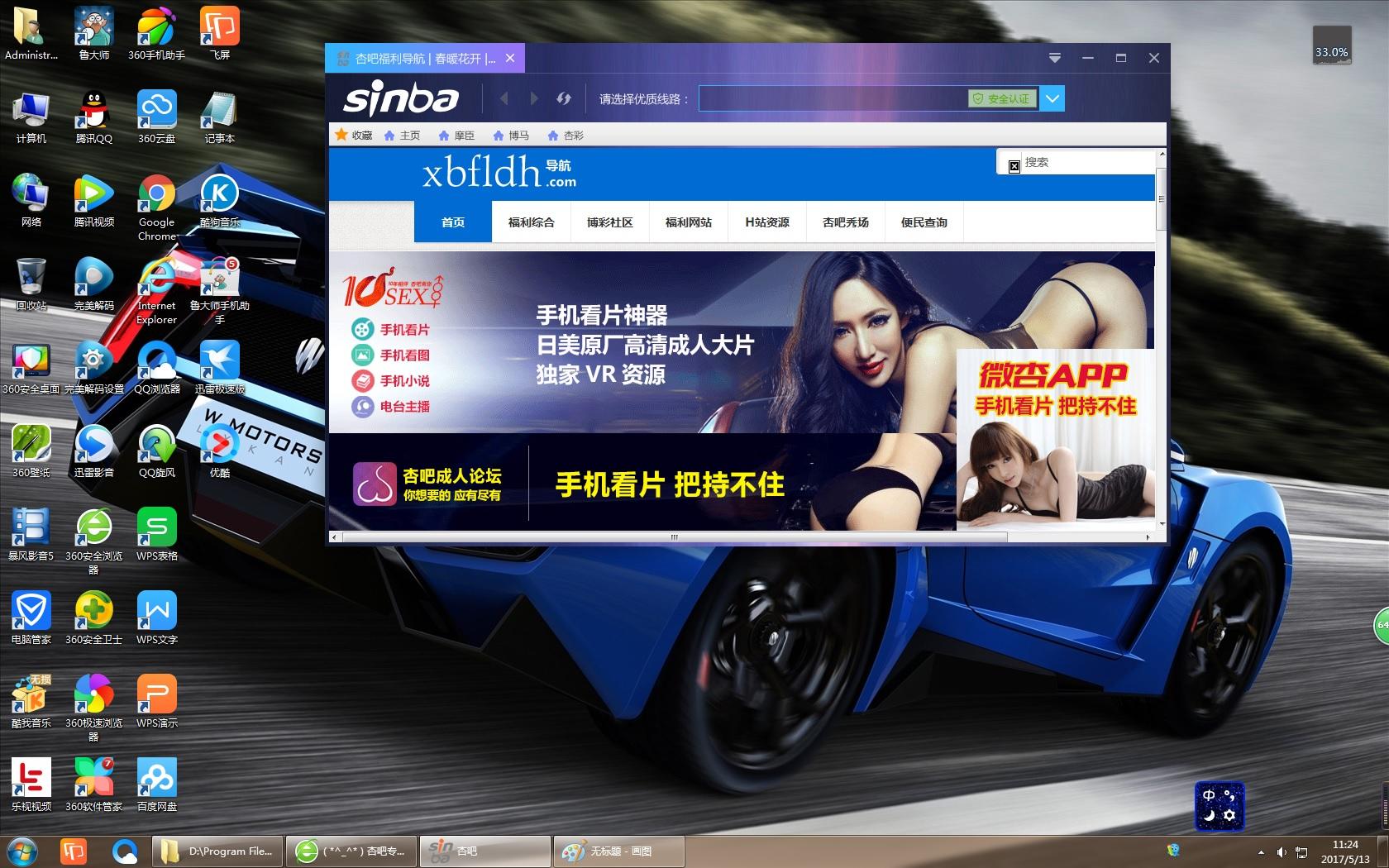Open the taskbar clock showing 11:24
Viewport: 1389px width, 868px height.
click(1345, 851)
